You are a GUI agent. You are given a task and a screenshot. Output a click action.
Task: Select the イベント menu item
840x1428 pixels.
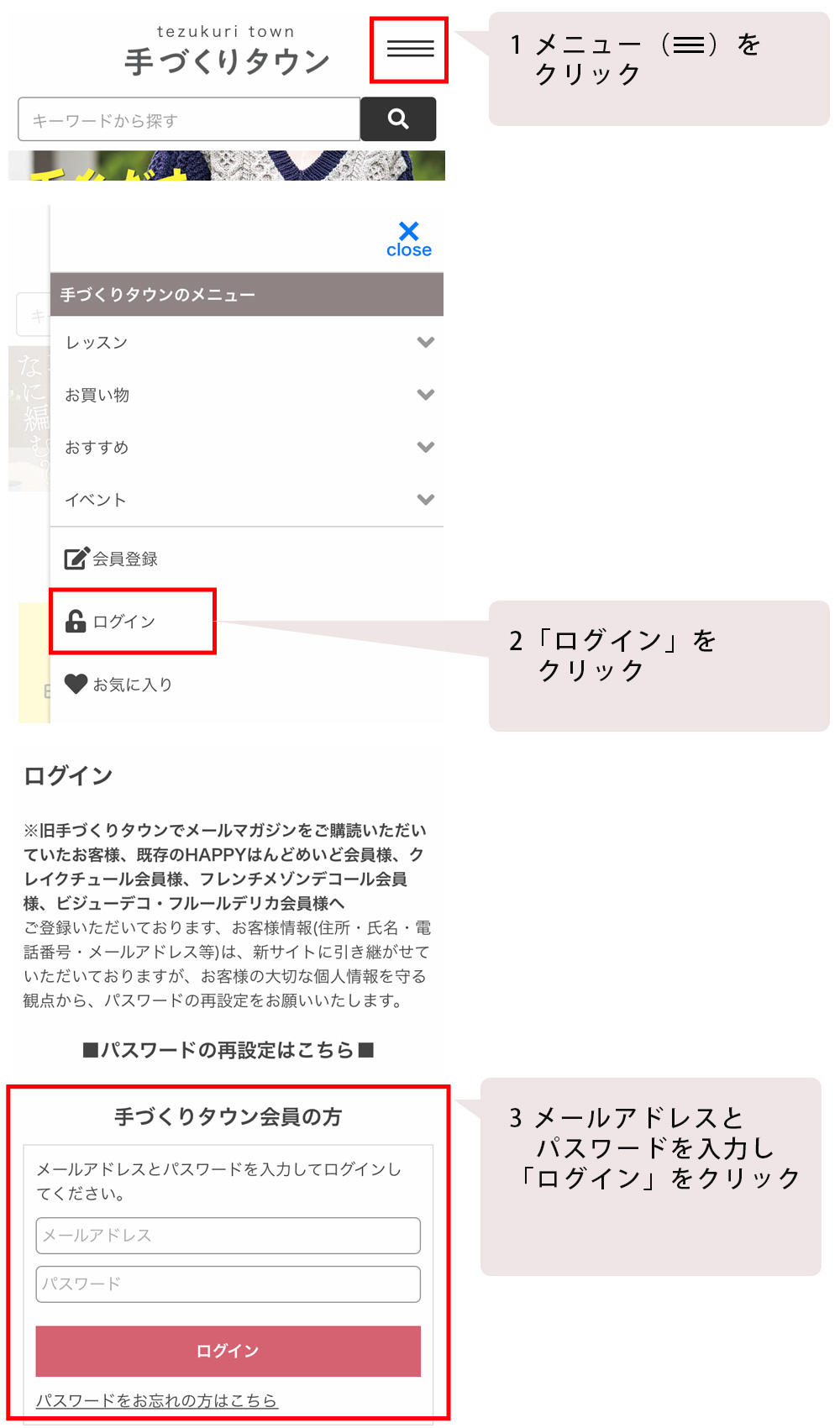(x=247, y=500)
